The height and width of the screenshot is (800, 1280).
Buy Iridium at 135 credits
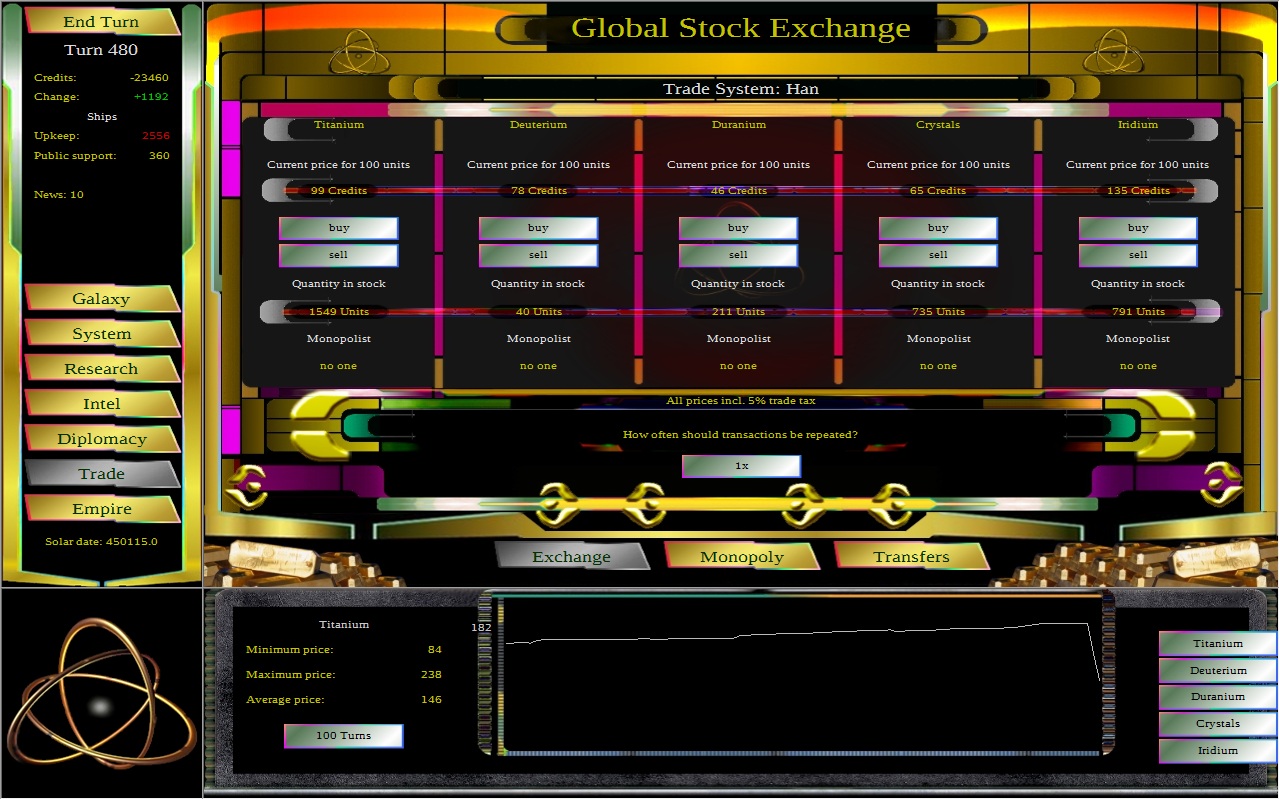[1138, 228]
